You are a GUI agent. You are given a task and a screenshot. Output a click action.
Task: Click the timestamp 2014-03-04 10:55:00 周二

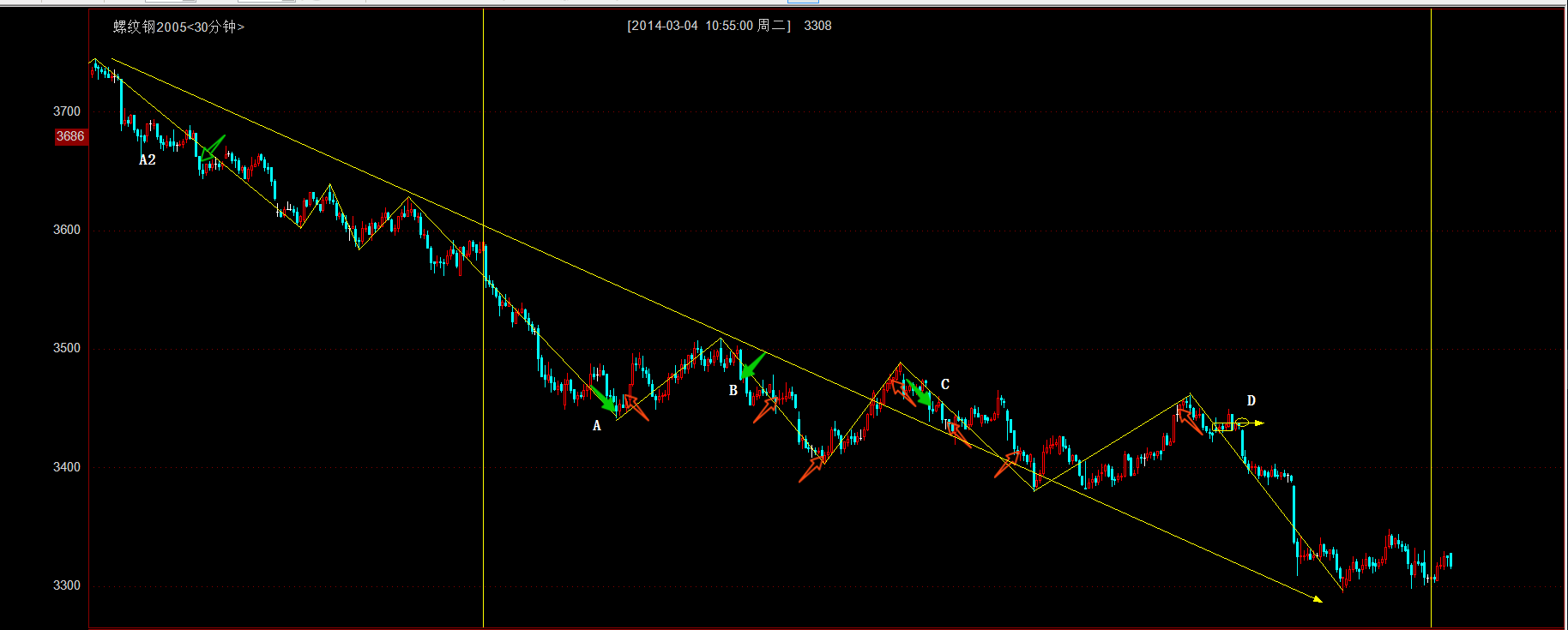click(709, 26)
